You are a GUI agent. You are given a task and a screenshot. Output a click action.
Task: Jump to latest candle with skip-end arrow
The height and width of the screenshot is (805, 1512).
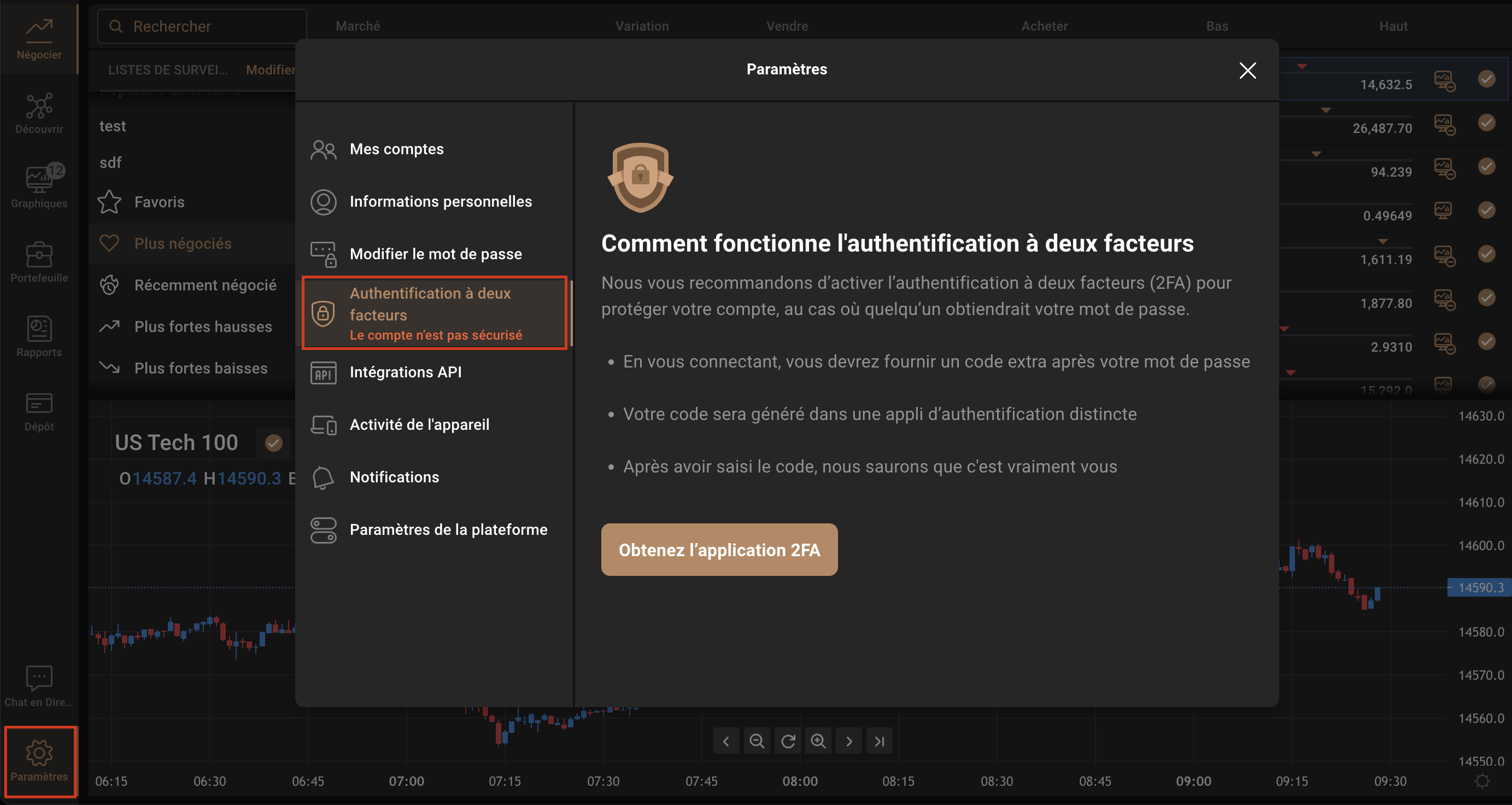coord(879,741)
